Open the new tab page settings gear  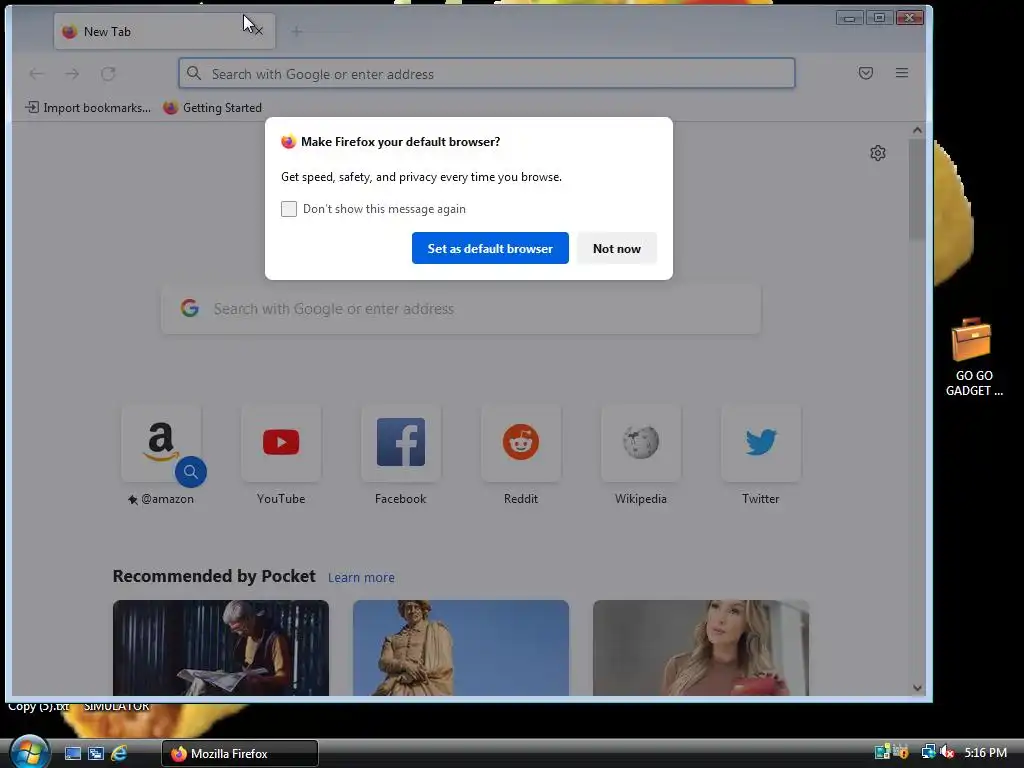(878, 153)
